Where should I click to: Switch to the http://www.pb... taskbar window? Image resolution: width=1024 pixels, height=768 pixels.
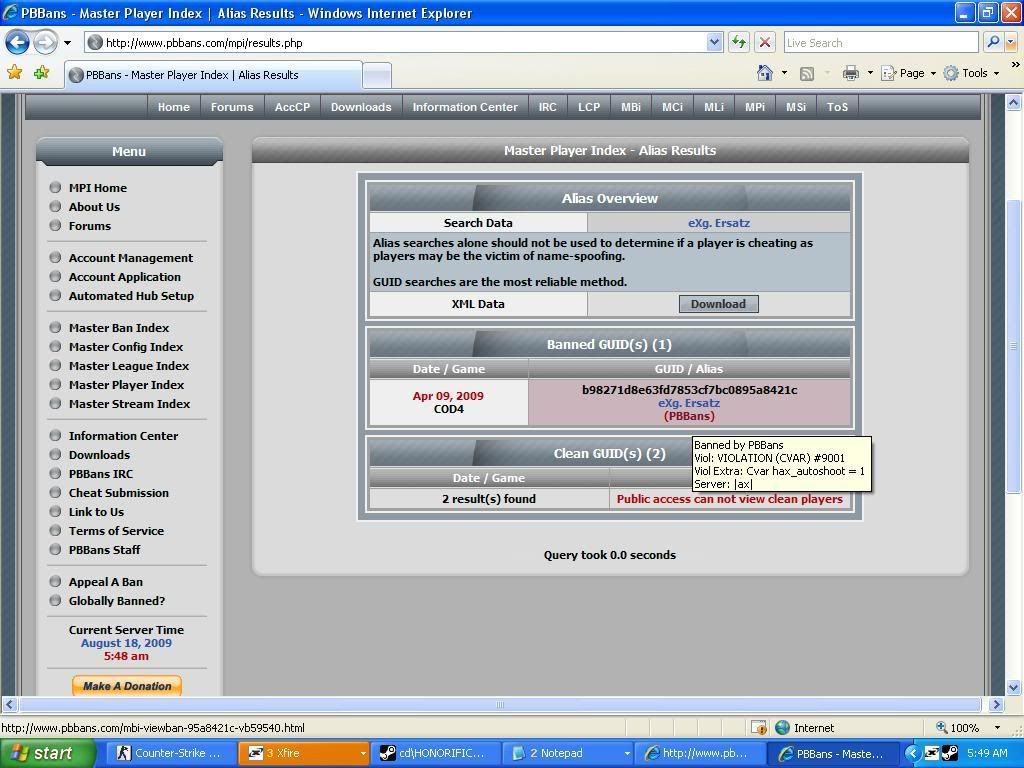point(699,754)
